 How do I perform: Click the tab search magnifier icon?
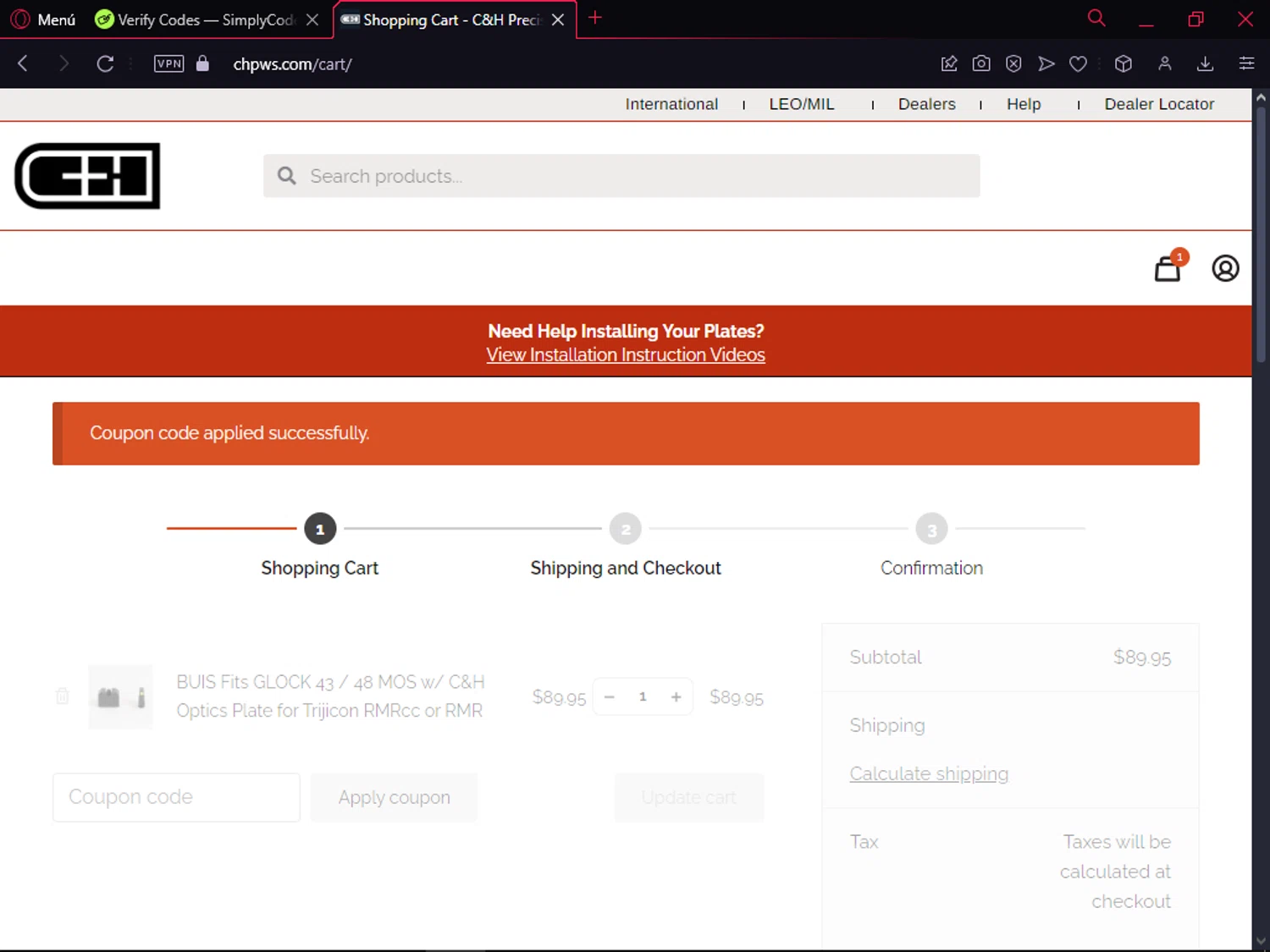tap(1096, 18)
